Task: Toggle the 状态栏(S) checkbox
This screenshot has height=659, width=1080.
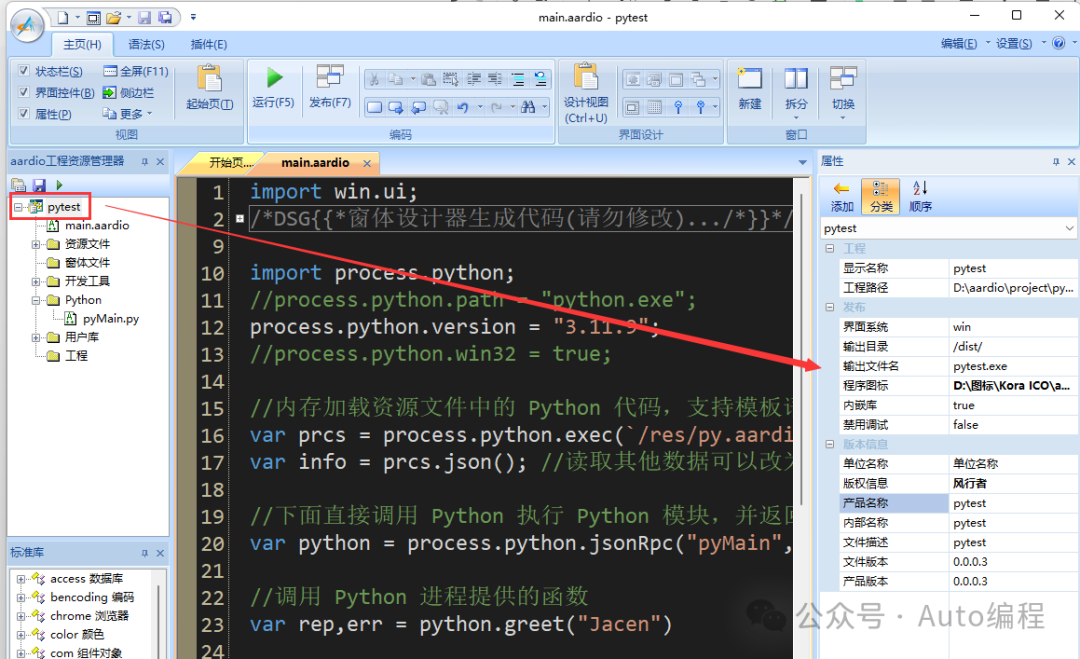Action: (x=25, y=71)
